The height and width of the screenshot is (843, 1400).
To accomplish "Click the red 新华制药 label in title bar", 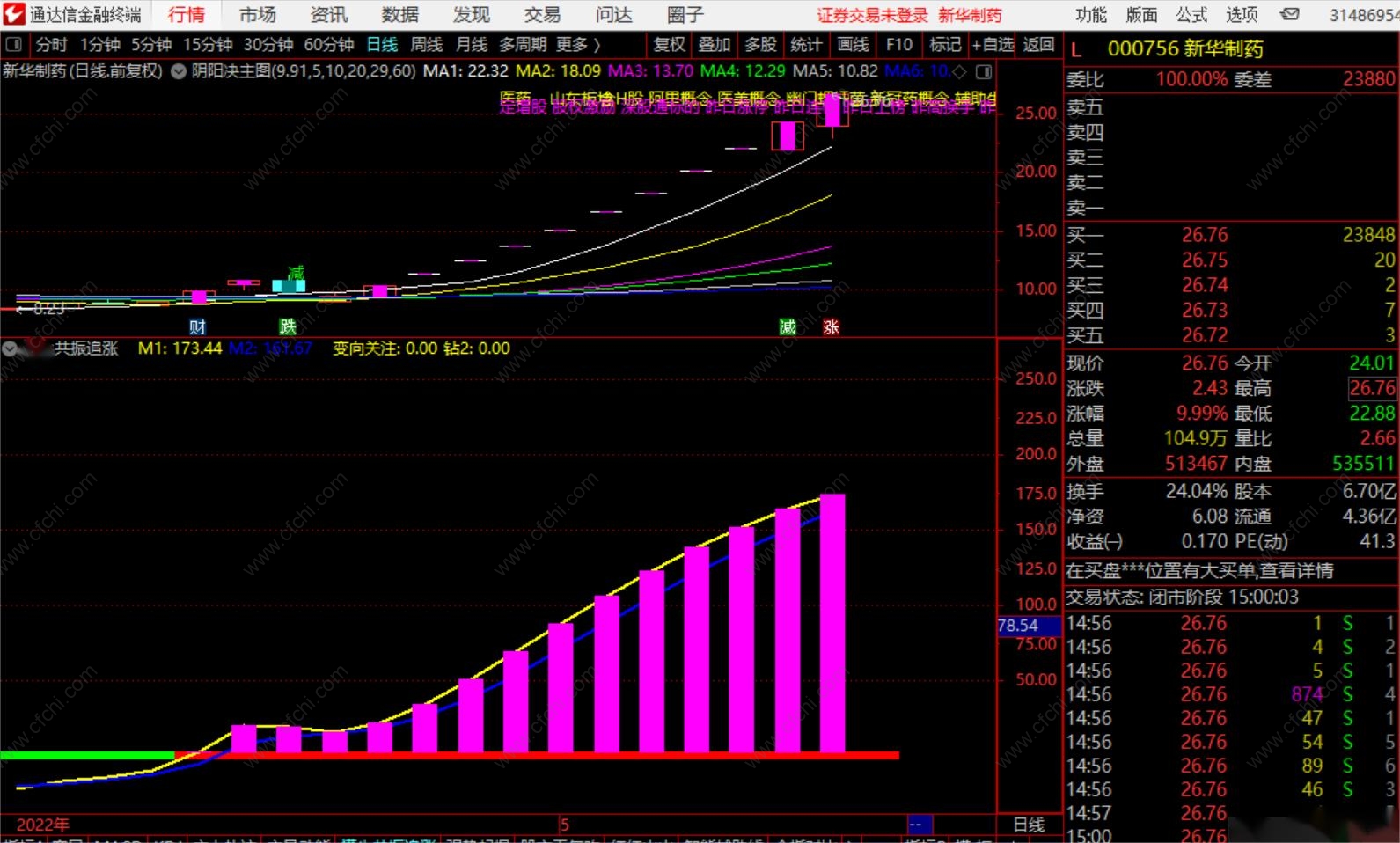I will 970,15.
